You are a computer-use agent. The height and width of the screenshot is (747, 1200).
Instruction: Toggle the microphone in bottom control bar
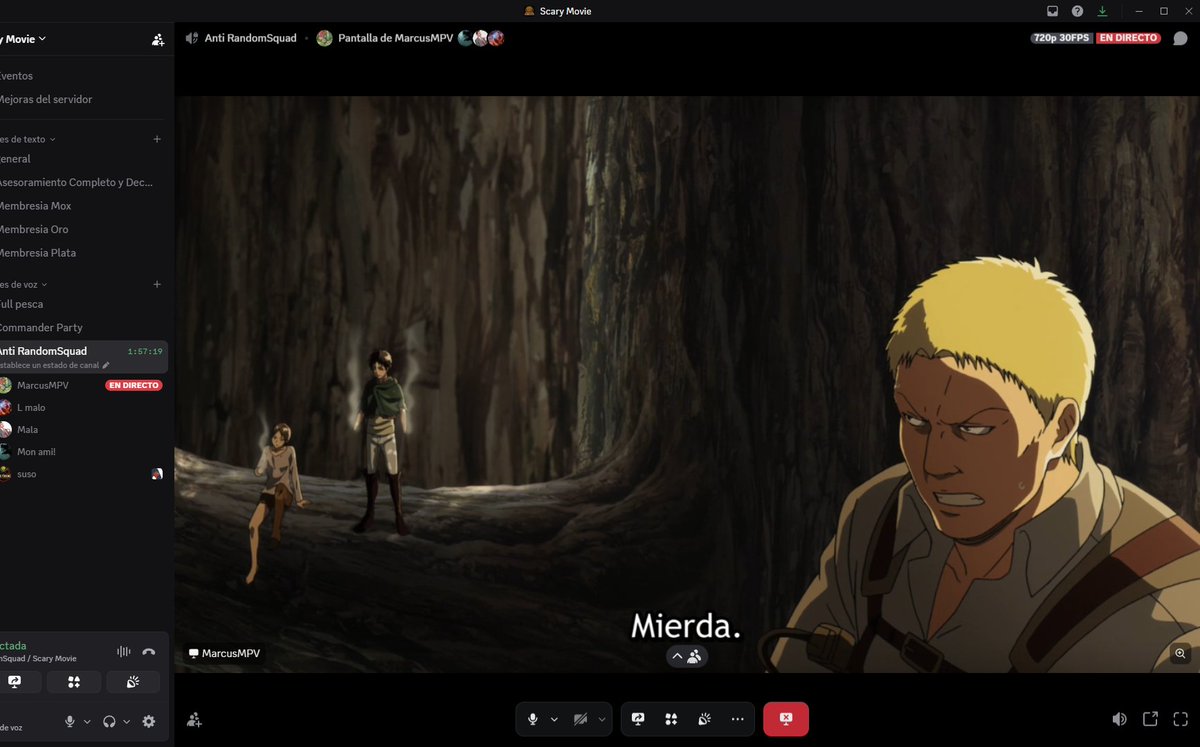(x=533, y=719)
